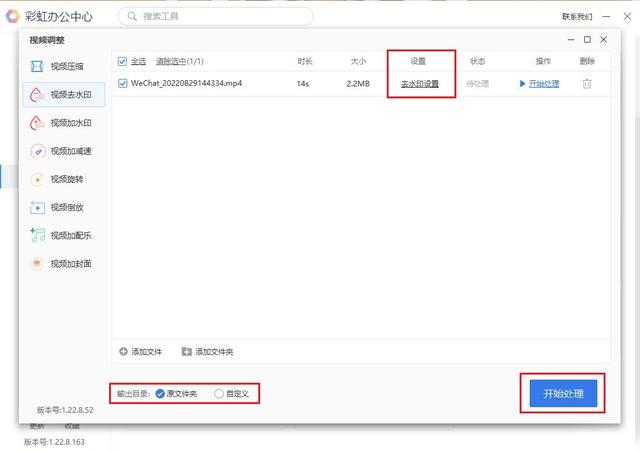Screen dimensions: 640x451
Task: Uncheck the WeChat_20220829144334.mp4 file checkbox
Action: [122, 83]
